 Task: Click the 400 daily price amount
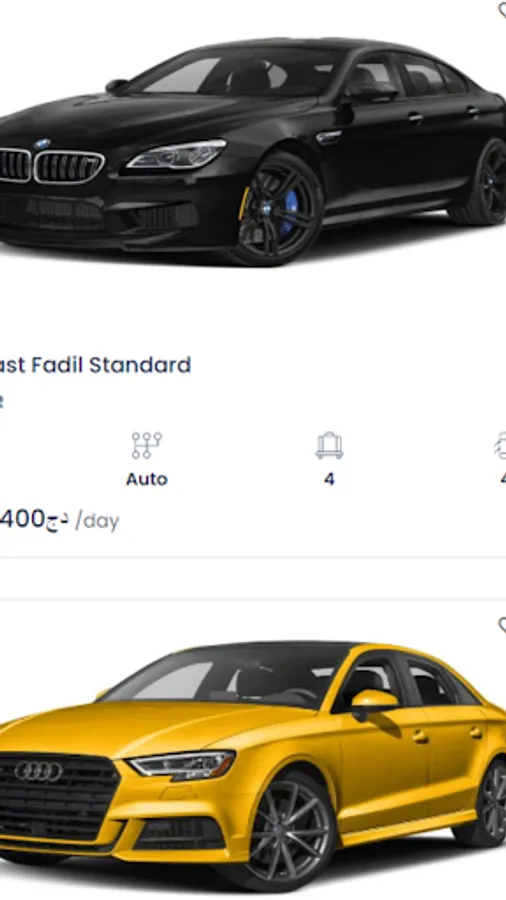[22, 519]
